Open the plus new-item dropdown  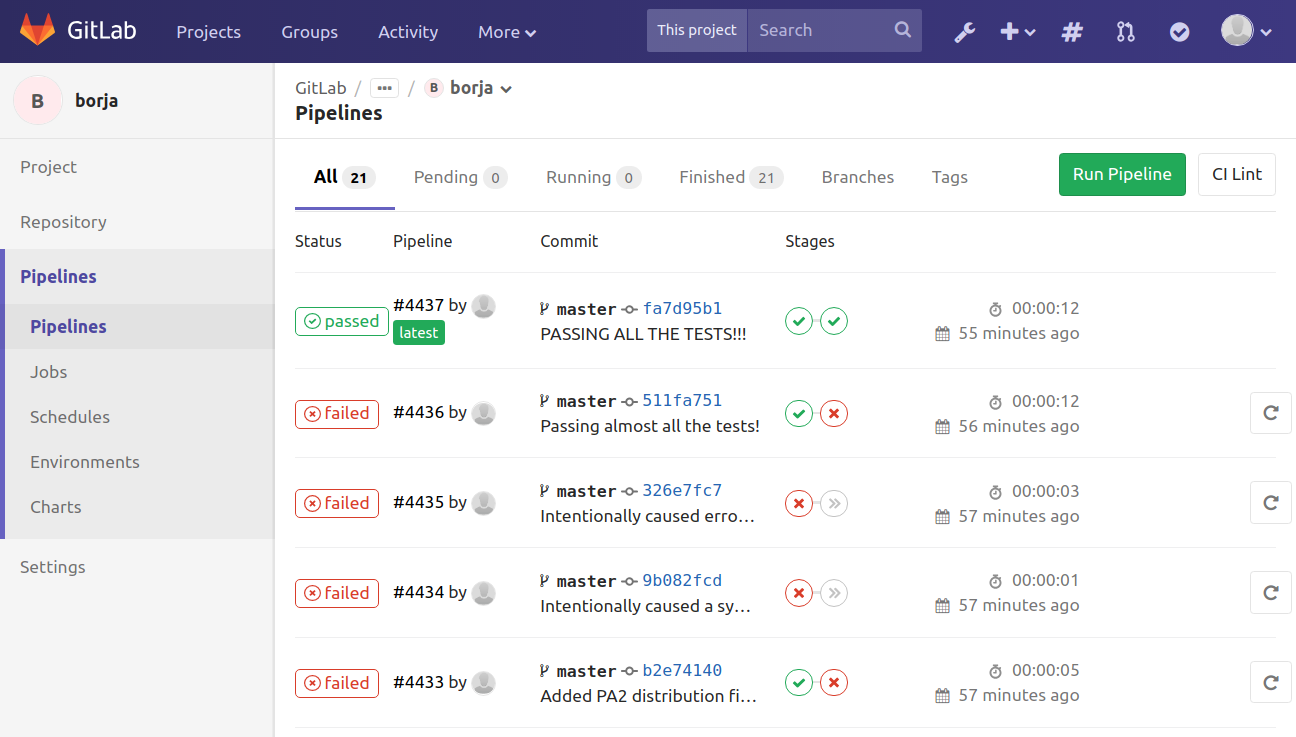(1018, 31)
